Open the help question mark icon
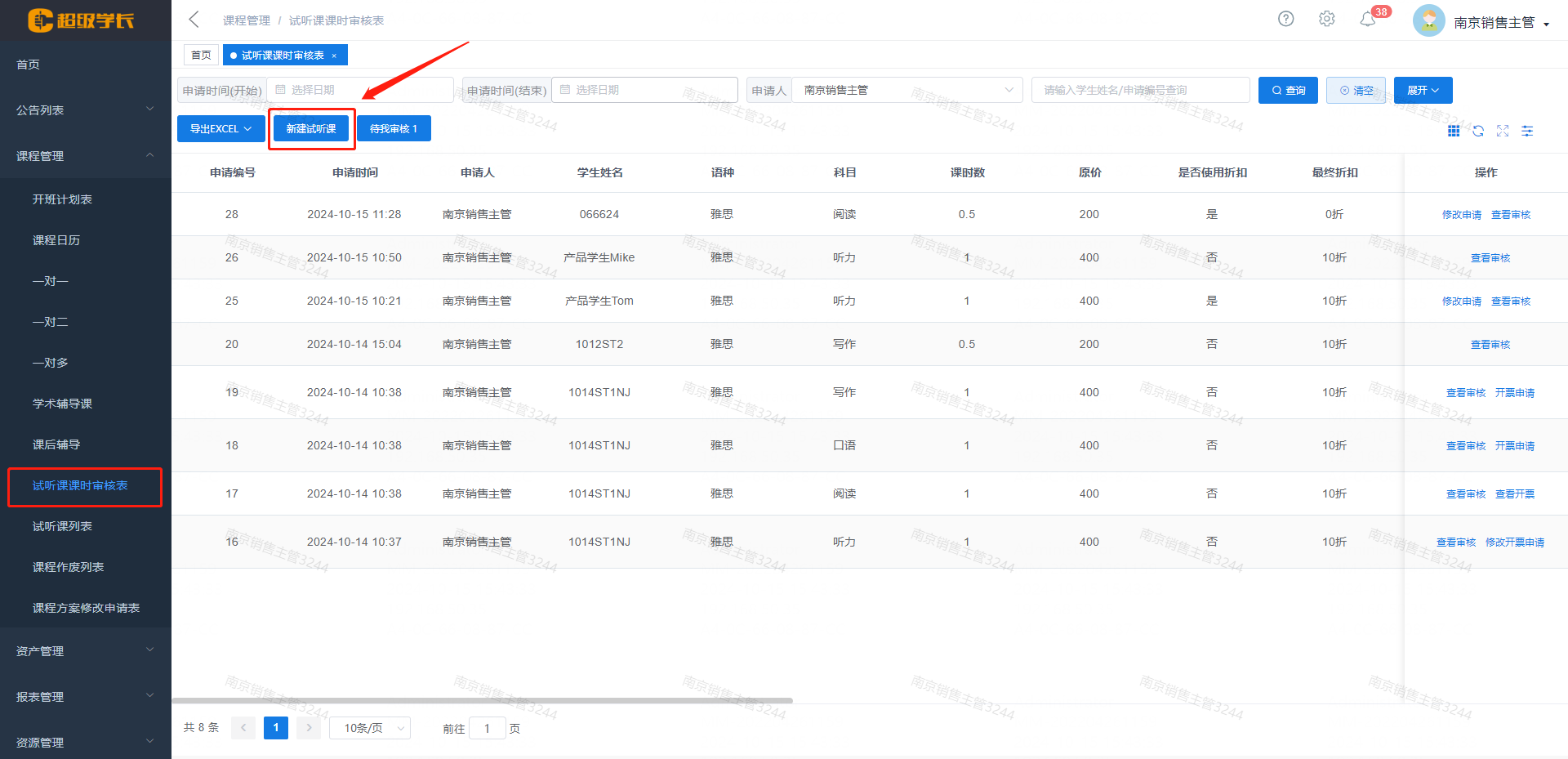1568x759 pixels. coord(1285,19)
